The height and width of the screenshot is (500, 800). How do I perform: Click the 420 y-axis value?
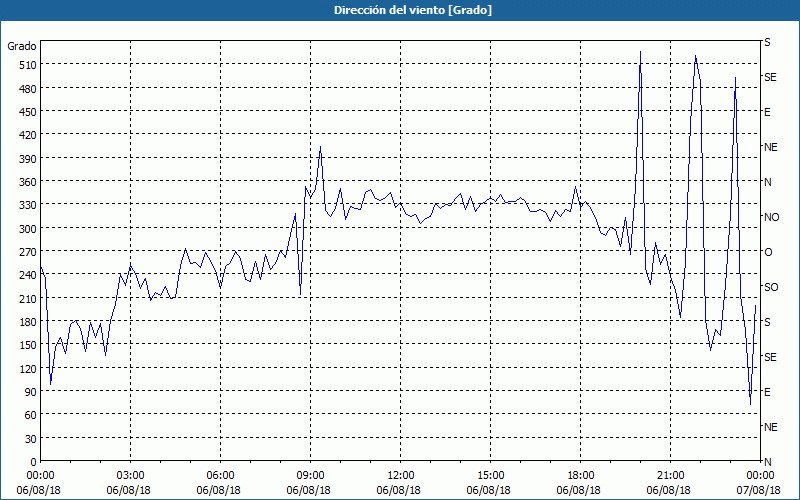tap(28, 135)
